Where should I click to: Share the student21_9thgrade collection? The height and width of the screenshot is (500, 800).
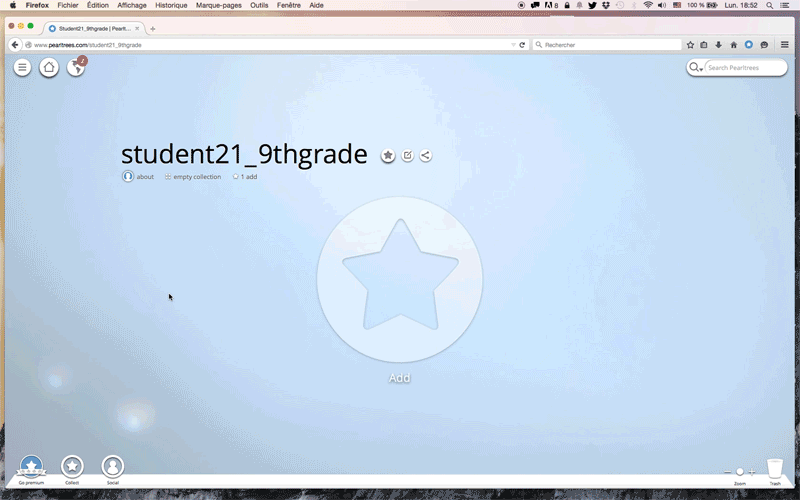pyautogui.click(x=426, y=156)
